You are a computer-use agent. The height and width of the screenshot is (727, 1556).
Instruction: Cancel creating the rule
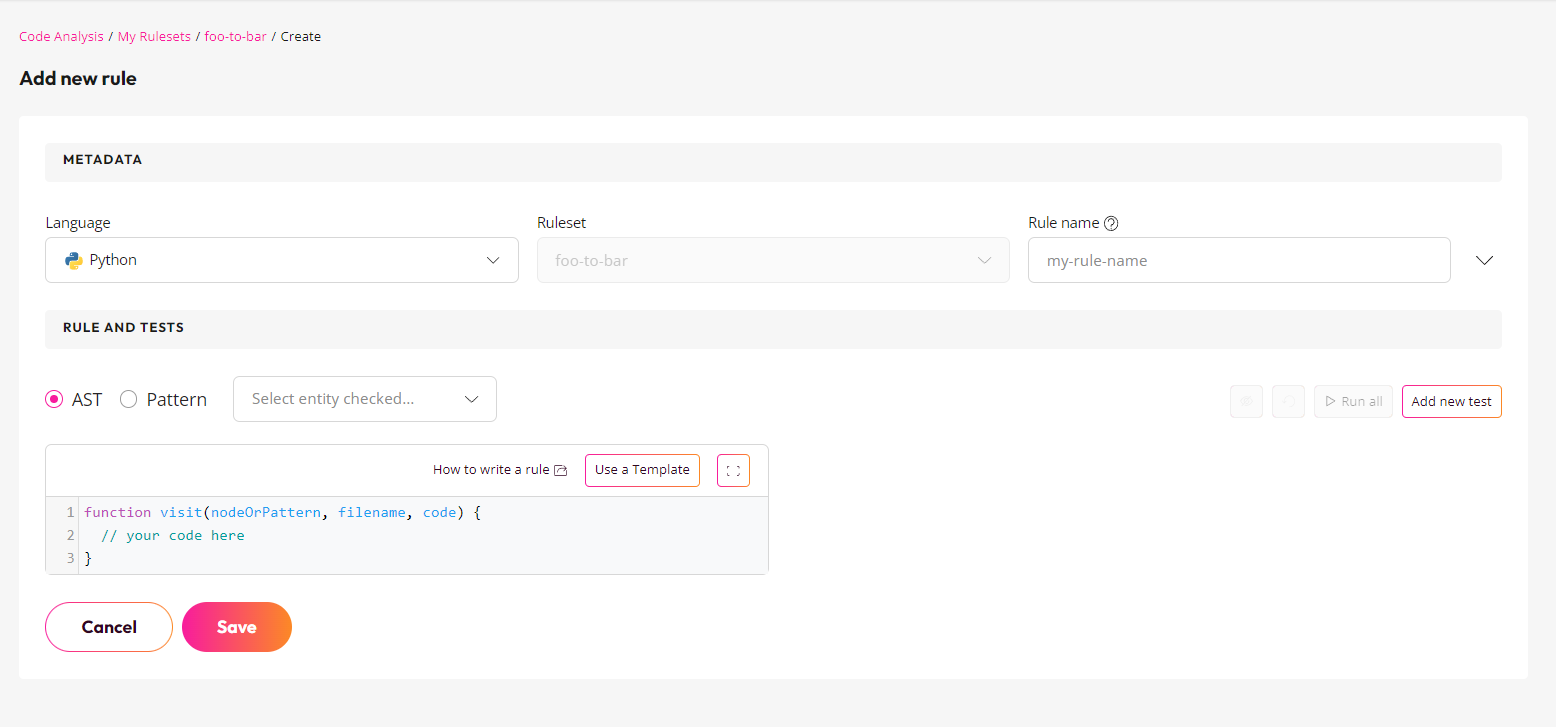point(109,627)
